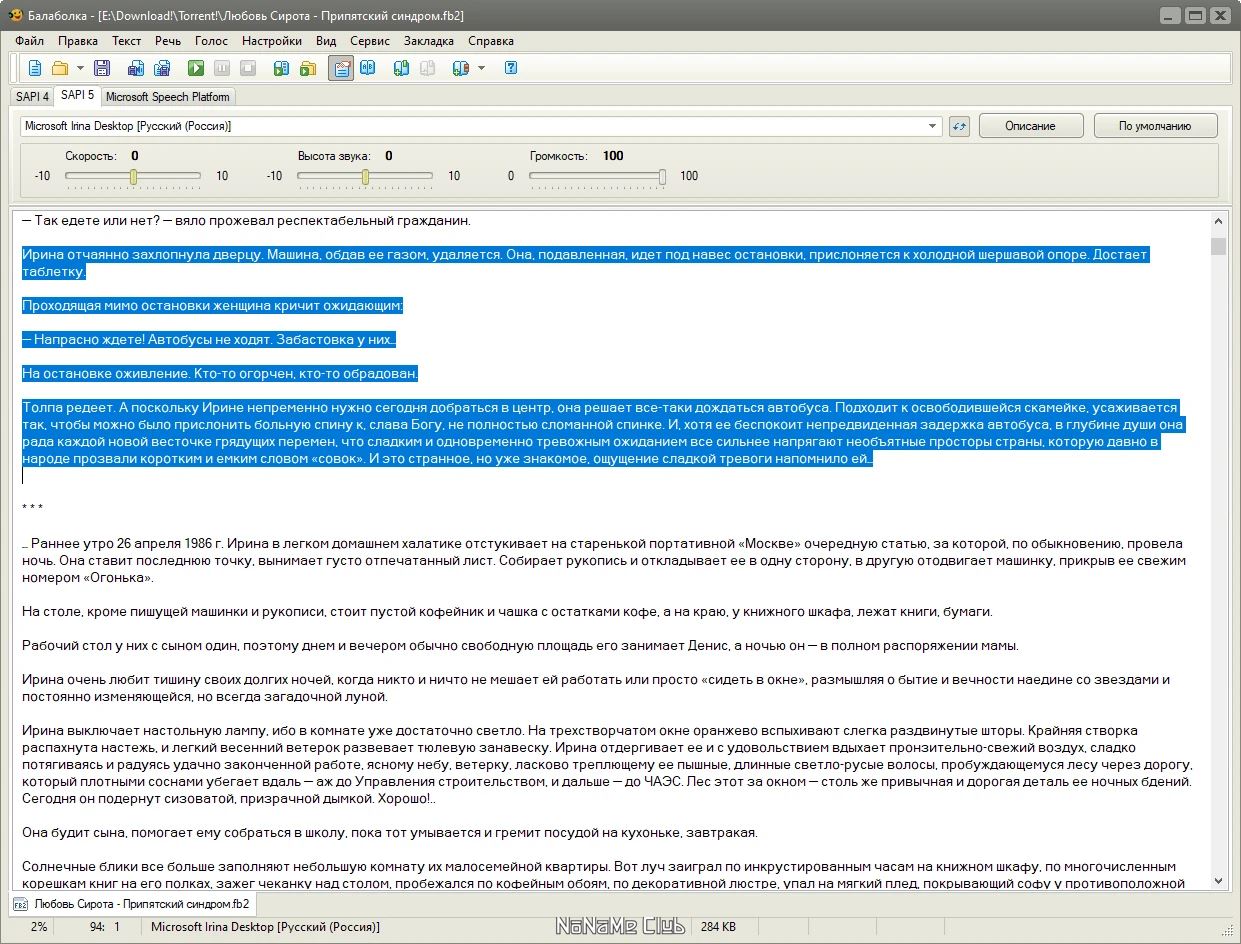The height and width of the screenshot is (944, 1241).
Task: Click the voice name in the status bar
Action: tap(265, 927)
